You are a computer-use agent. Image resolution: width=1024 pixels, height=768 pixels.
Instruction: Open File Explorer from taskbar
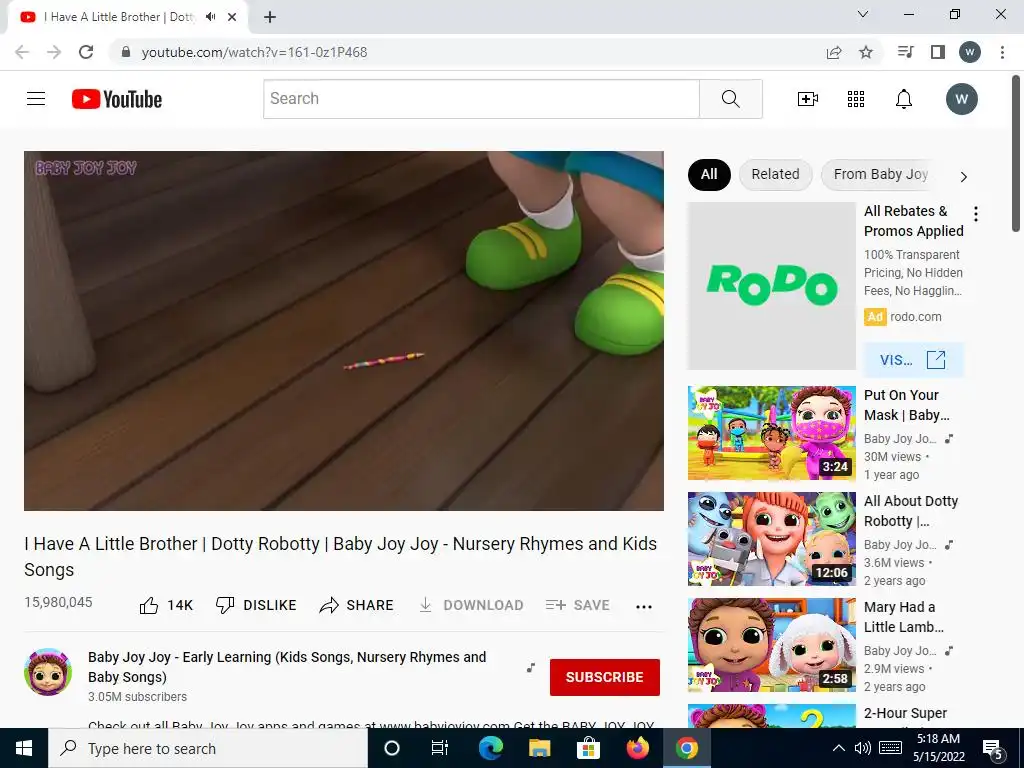click(x=539, y=748)
